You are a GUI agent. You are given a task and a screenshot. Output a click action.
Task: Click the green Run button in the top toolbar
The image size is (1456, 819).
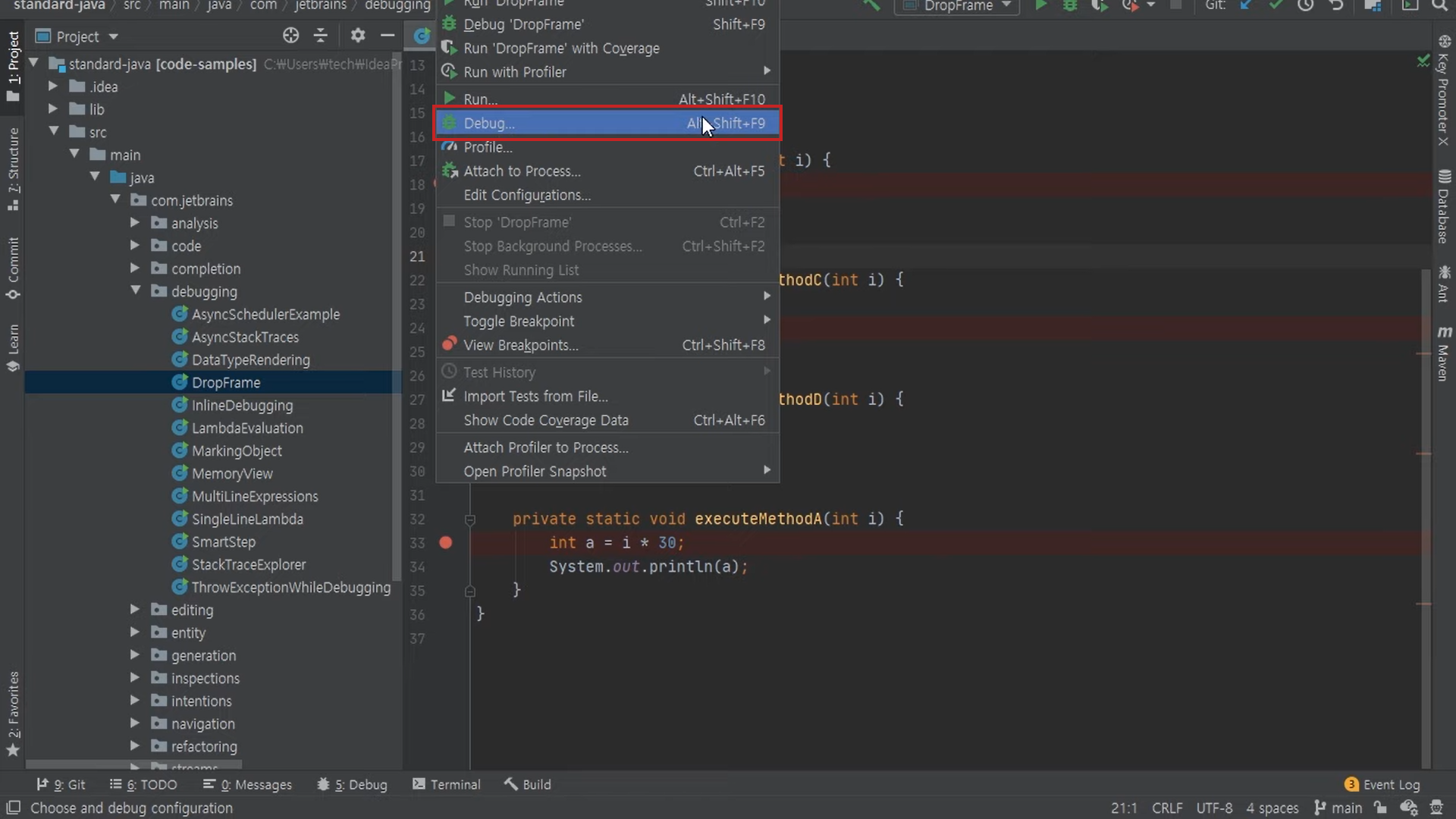tap(1041, 5)
